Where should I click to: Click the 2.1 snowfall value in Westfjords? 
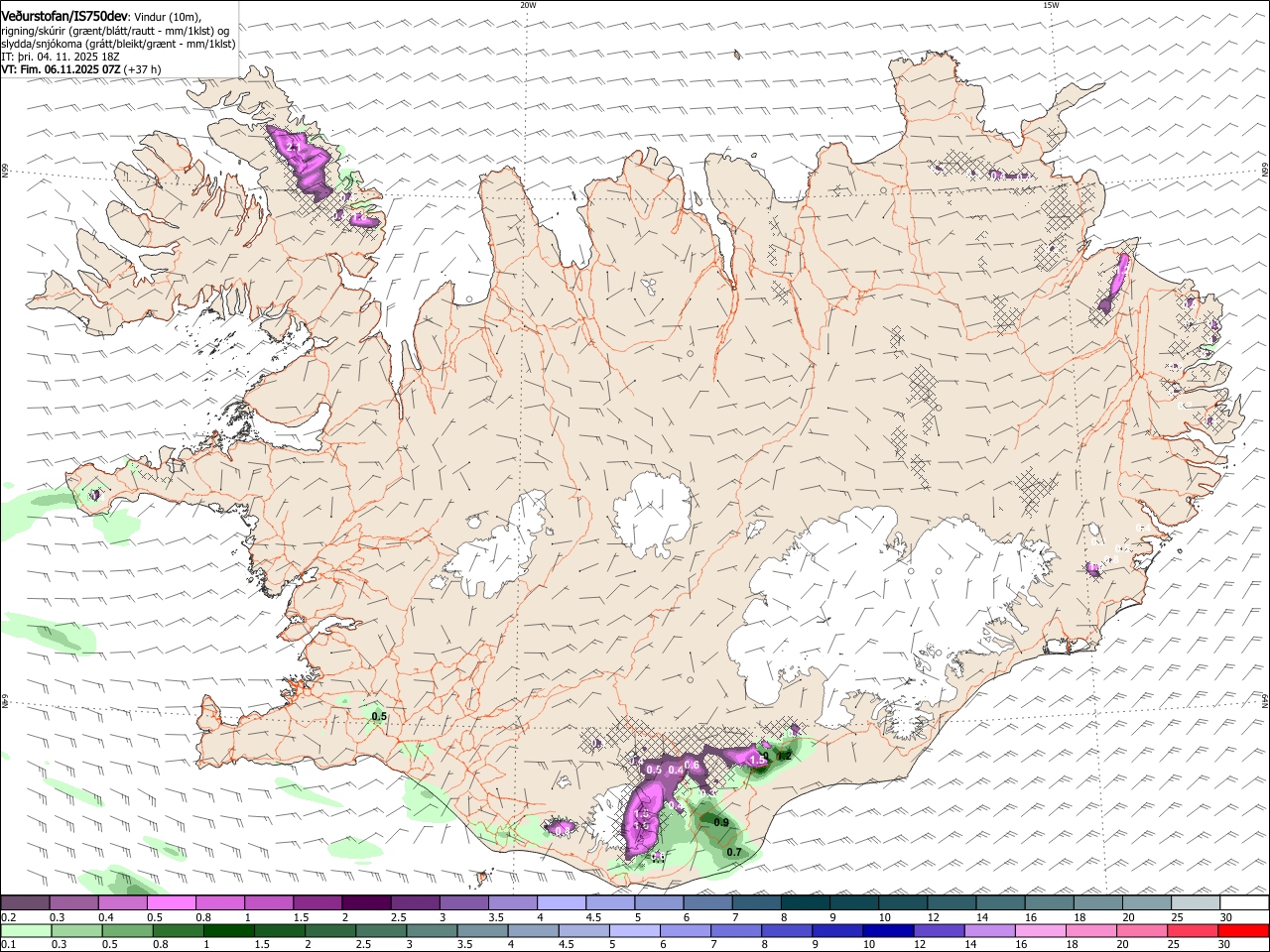(x=293, y=147)
